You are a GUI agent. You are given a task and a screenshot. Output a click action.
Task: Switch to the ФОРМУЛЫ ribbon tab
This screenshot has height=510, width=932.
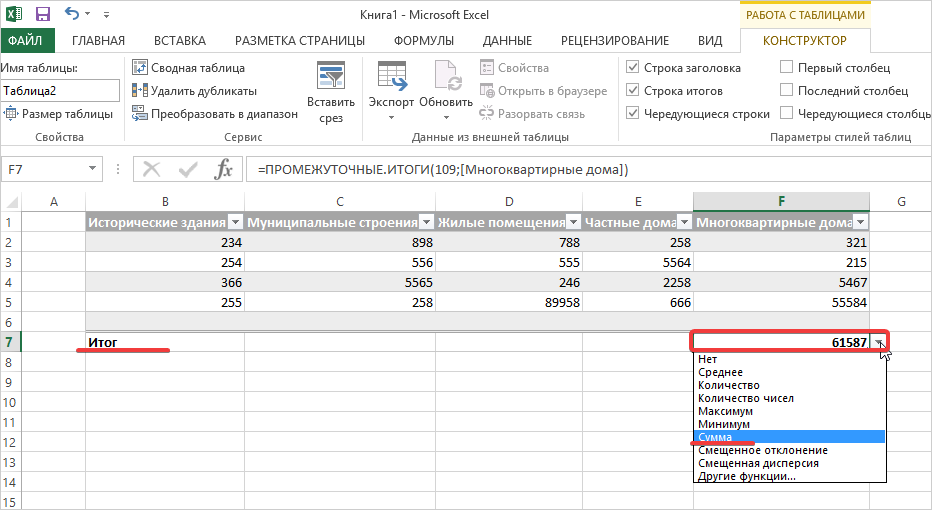(x=424, y=41)
